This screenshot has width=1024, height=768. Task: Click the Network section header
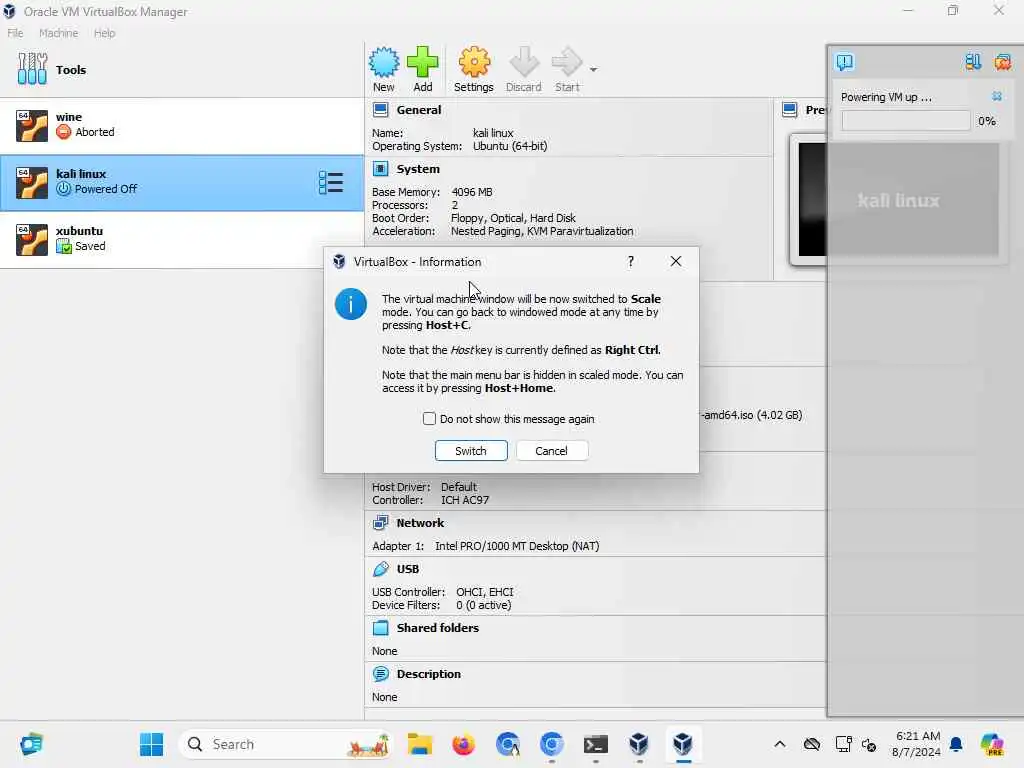[420, 523]
